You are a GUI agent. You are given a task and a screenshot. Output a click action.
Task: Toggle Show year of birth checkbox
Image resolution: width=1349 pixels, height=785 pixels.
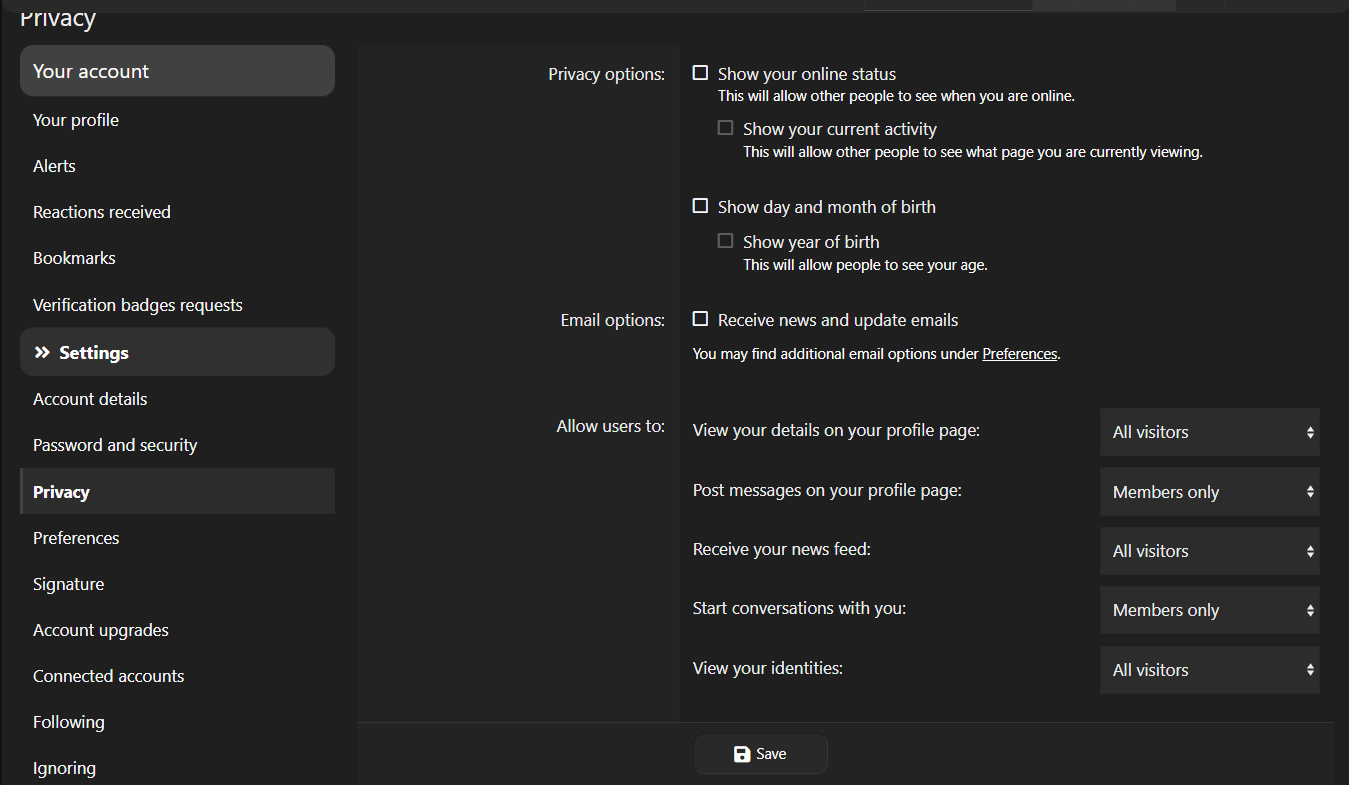coord(726,241)
